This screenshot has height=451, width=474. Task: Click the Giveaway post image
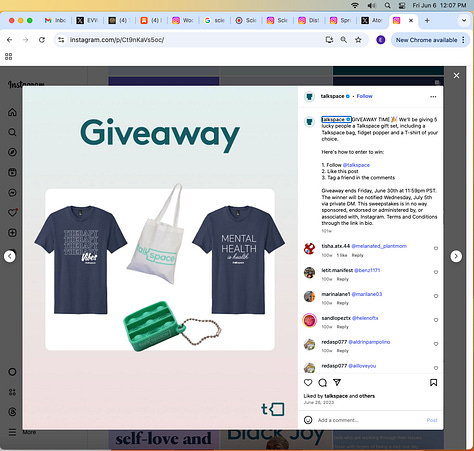point(160,258)
